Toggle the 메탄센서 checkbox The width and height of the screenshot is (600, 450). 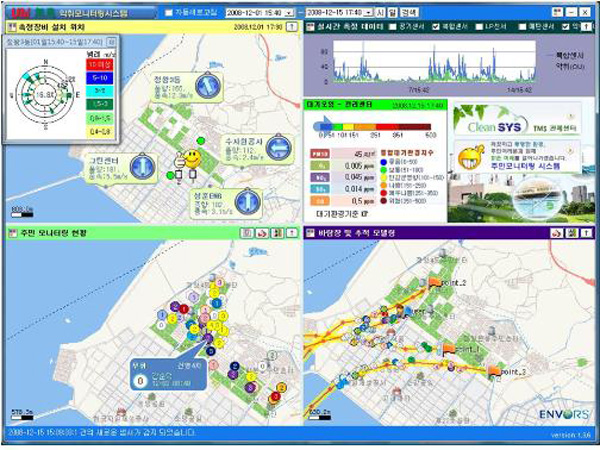pos(522,27)
